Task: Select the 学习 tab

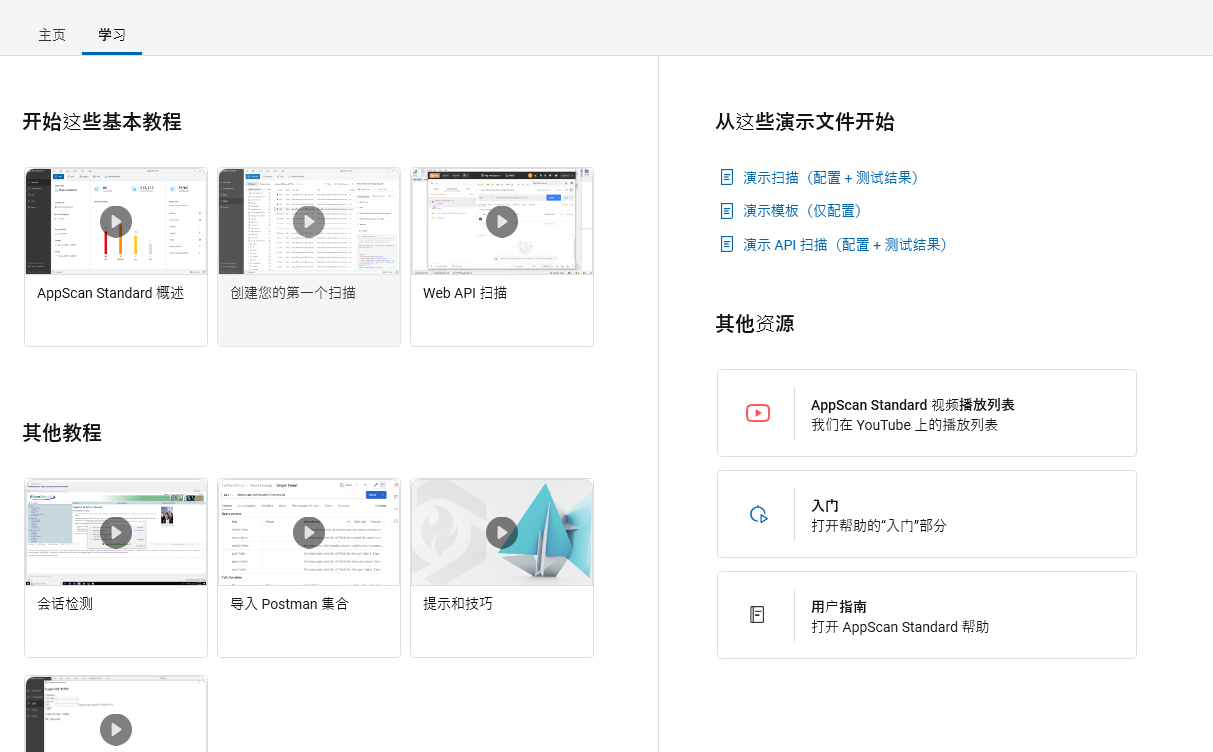Action: [x=112, y=35]
